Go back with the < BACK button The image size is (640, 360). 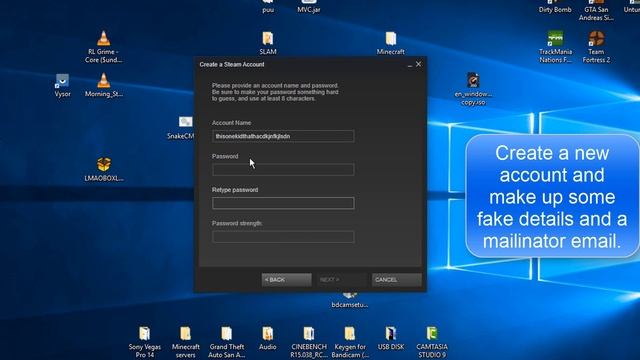[x=286, y=280]
